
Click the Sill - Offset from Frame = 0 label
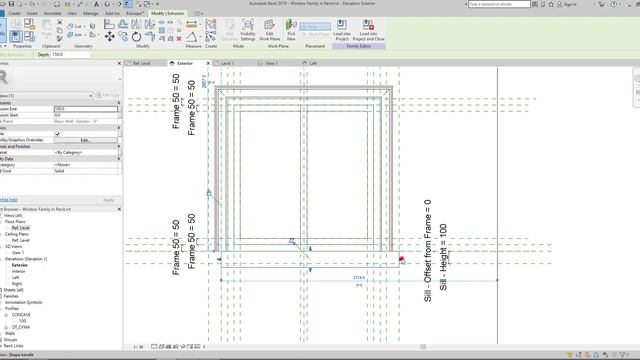427,251
